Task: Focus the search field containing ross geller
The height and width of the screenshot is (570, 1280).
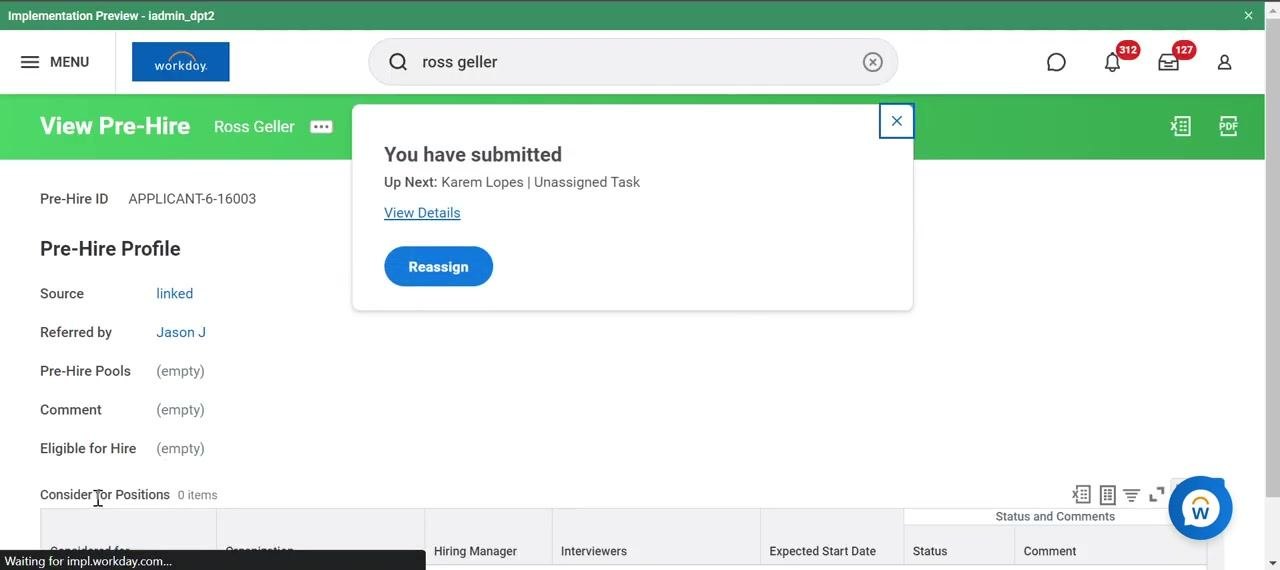Action: pos(633,62)
